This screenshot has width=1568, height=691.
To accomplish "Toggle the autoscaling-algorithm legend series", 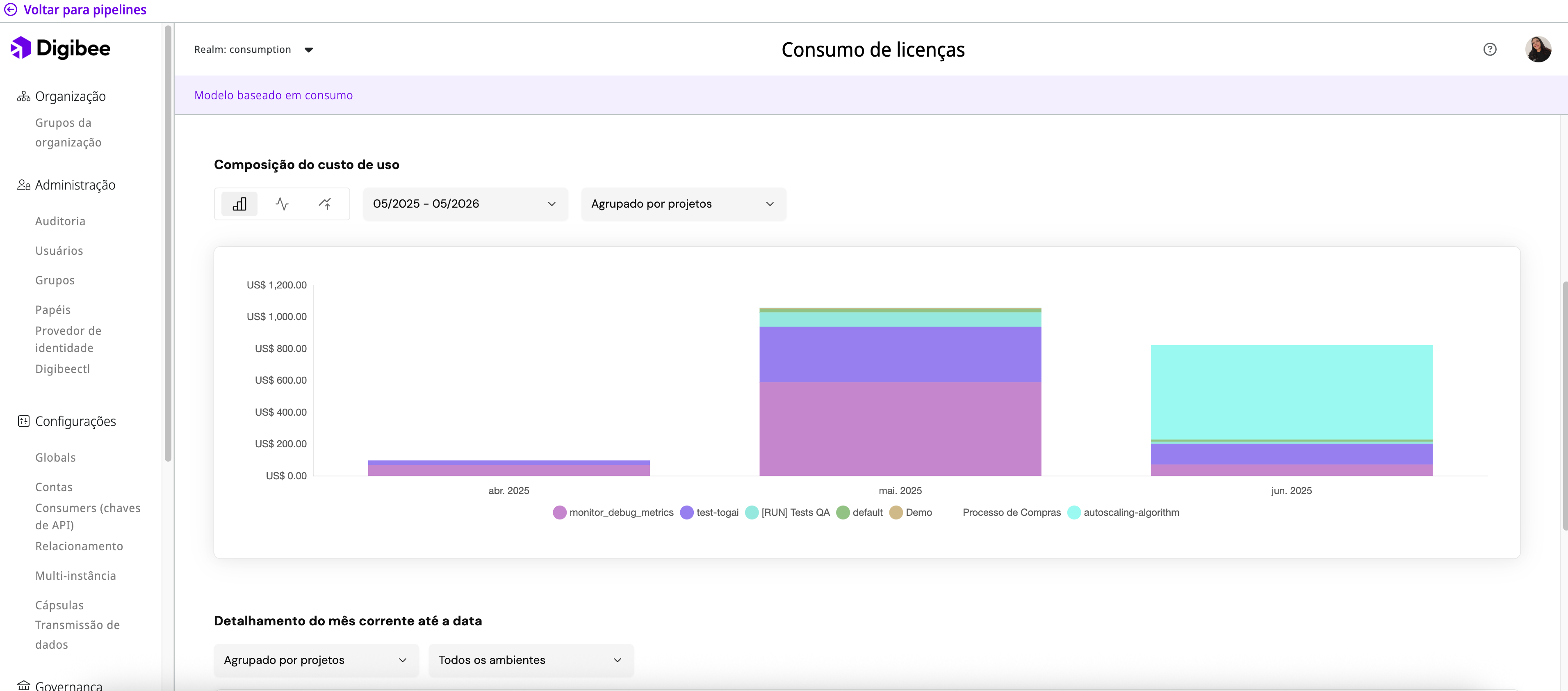I will pos(1131,513).
